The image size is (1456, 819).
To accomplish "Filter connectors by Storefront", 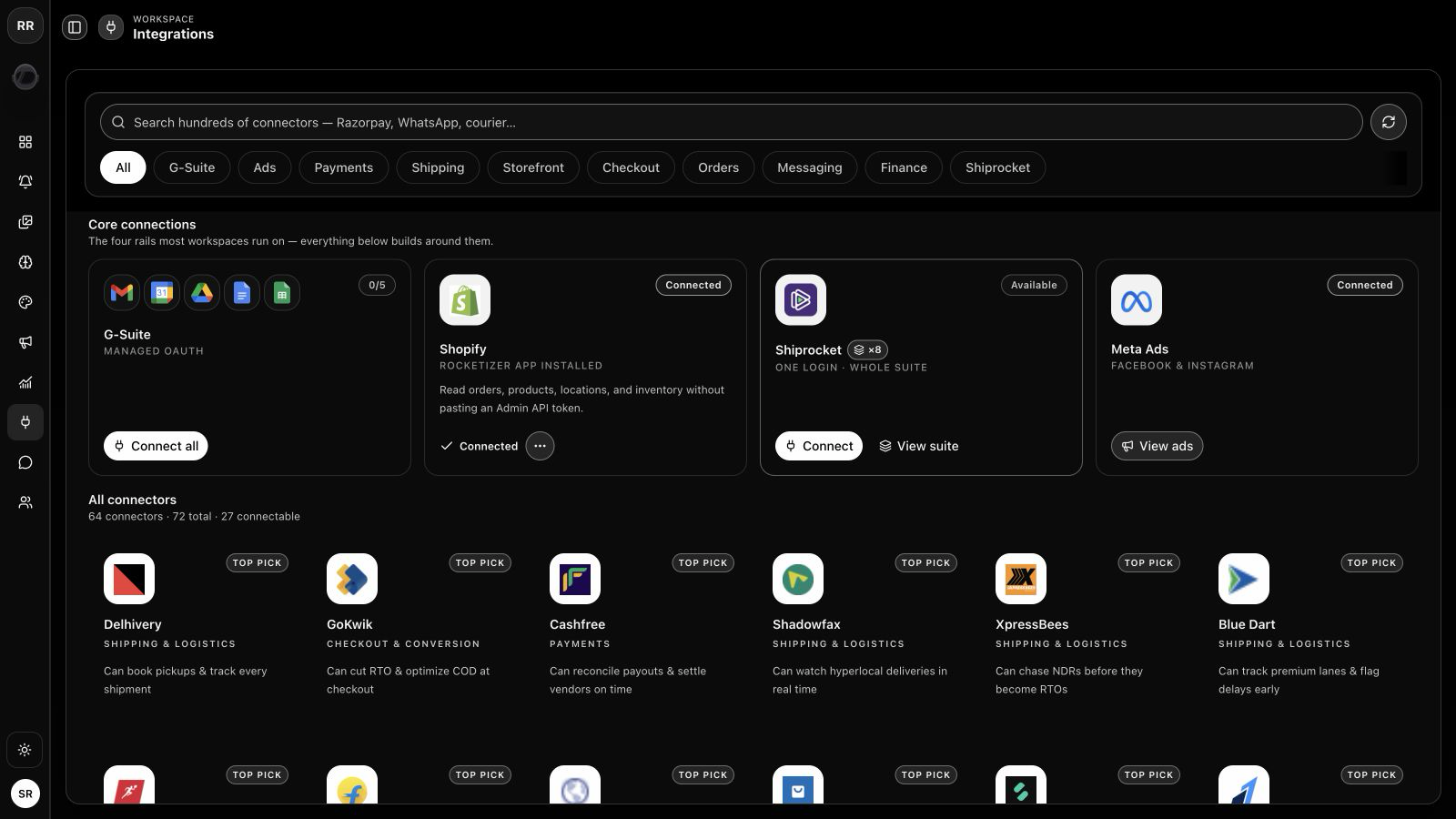I will (x=533, y=167).
